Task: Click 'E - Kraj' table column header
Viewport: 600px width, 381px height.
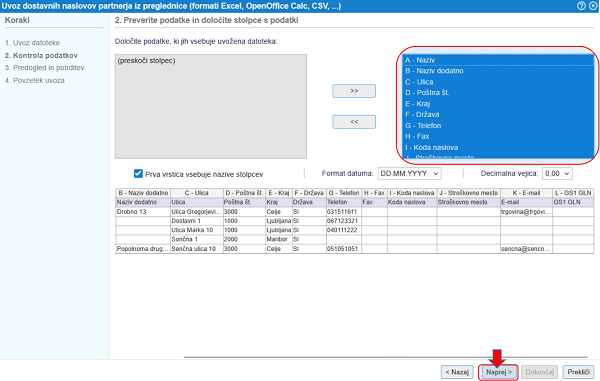Action: coord(279,193)
